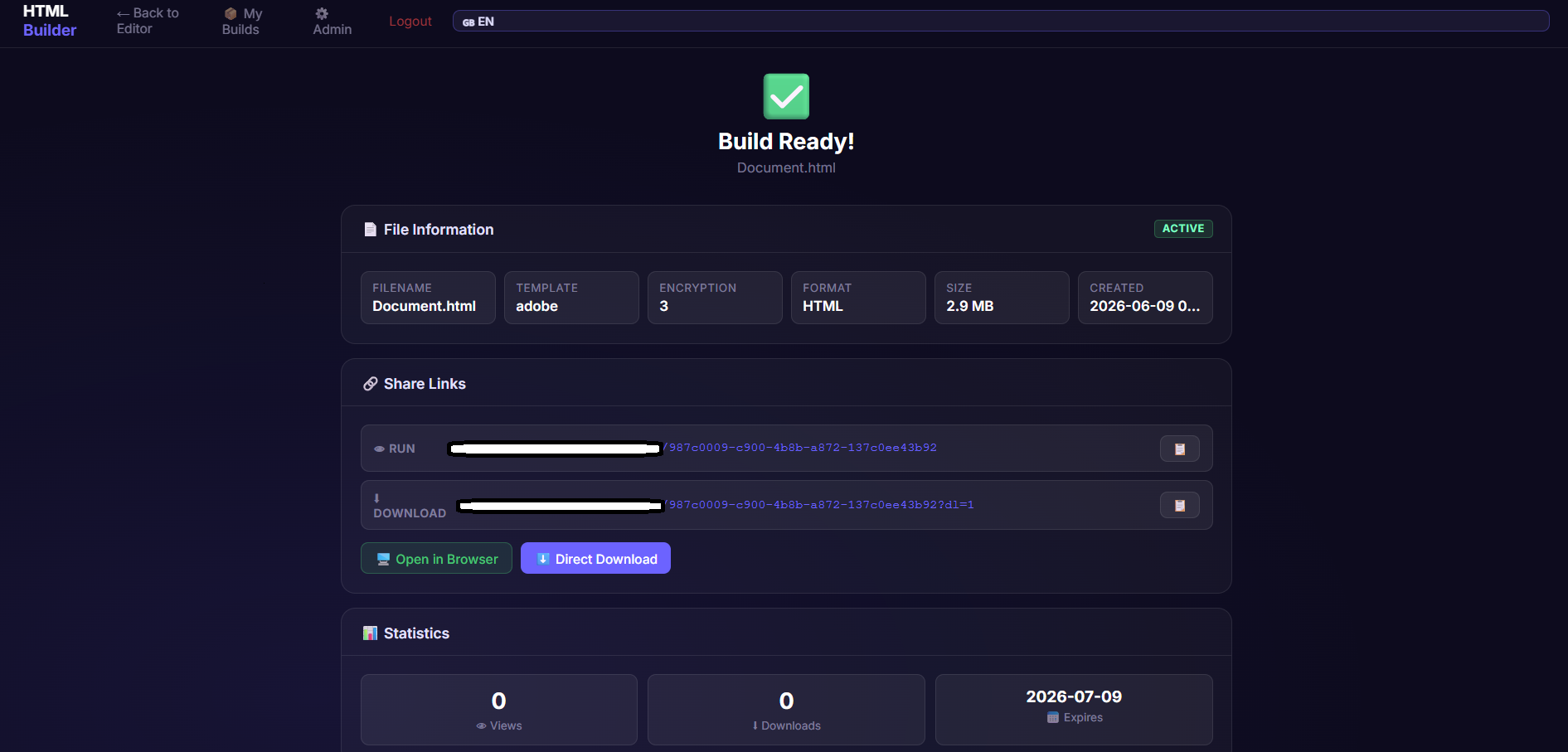Select the TEMPLATE value adobe
This screenshot has height=752, width=1568.
click(536, 306)
